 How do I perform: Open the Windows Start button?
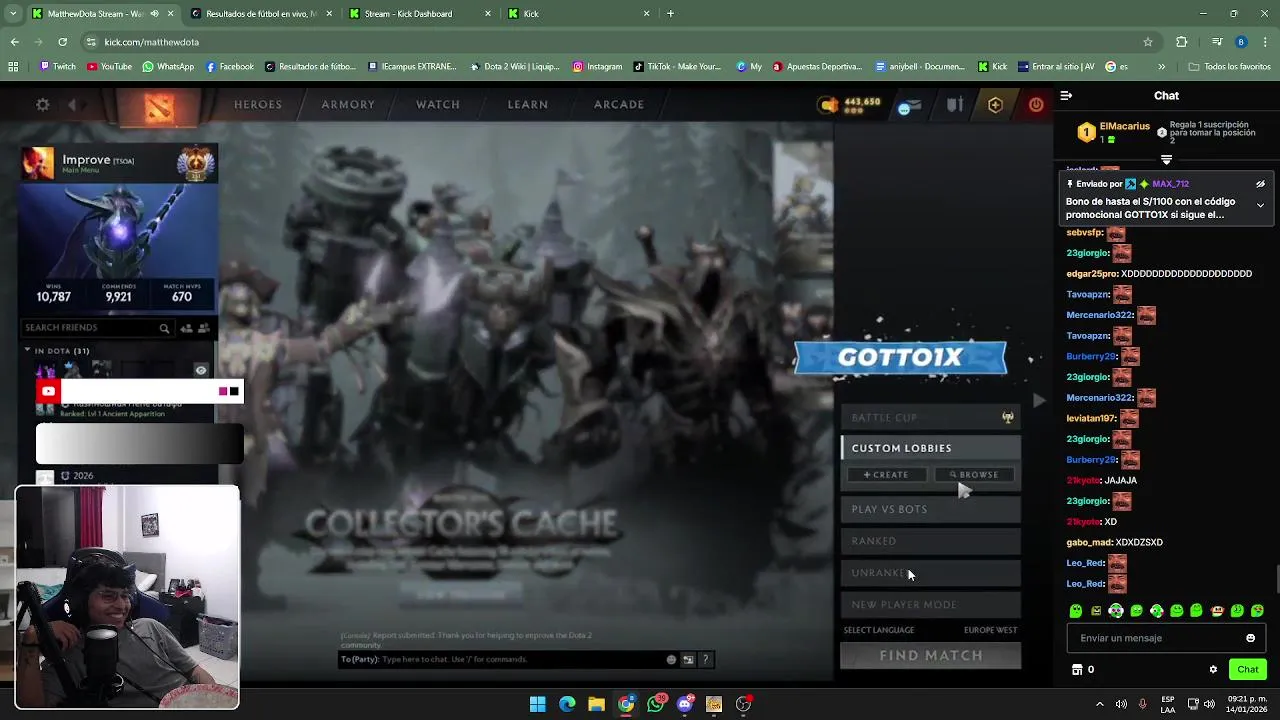point(537,704)
